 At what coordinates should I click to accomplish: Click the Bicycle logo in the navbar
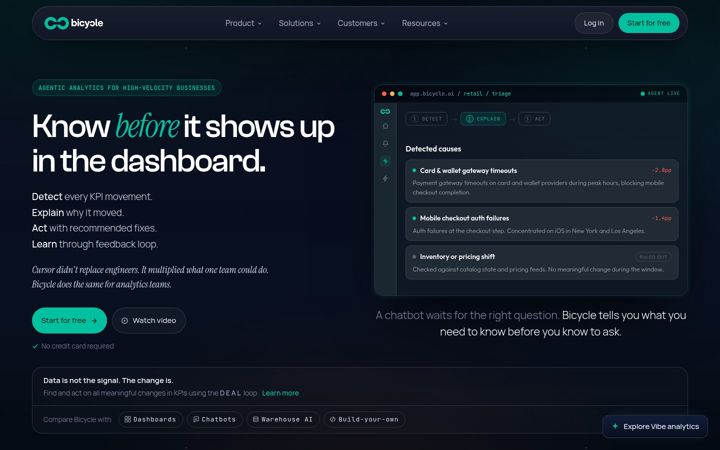[x=73, y=23]
